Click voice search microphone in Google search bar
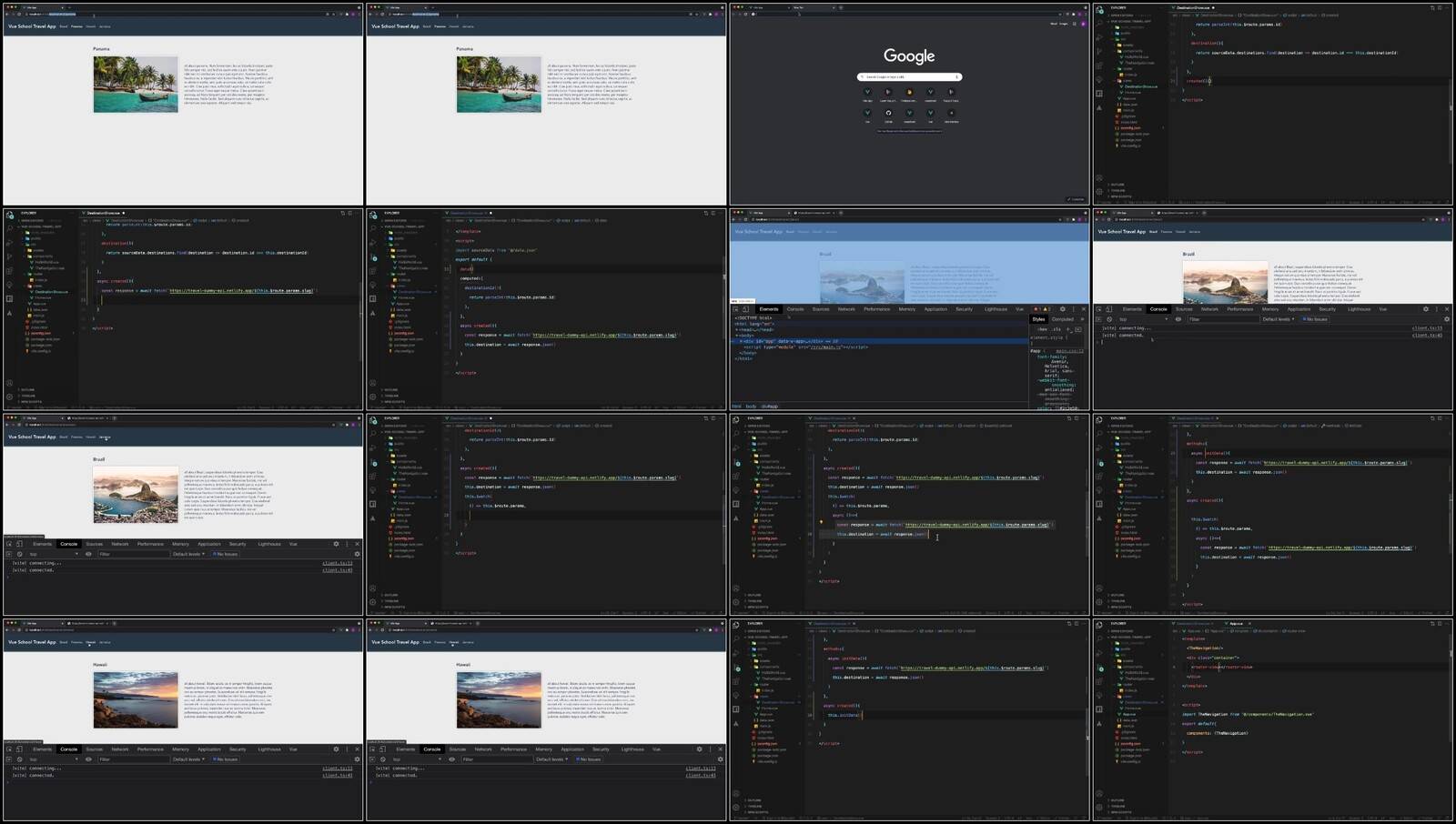 tap(956, 77)
